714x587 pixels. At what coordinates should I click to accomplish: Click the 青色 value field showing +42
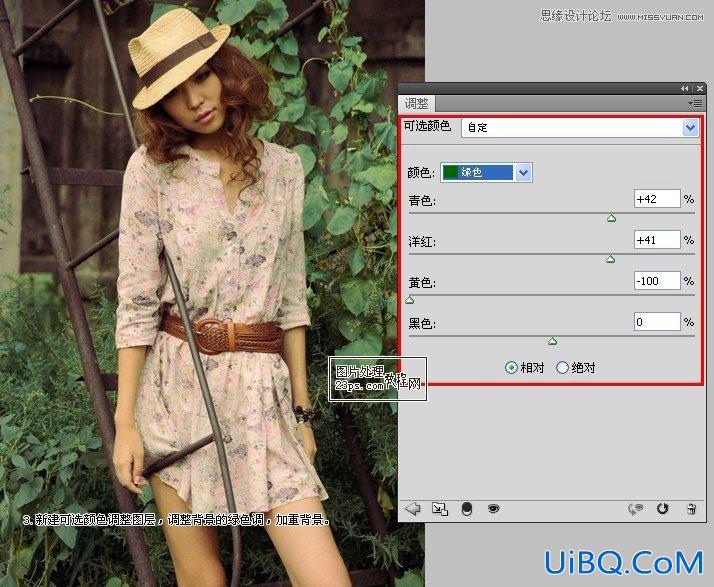pyautogui.click(x=657, y=199)
